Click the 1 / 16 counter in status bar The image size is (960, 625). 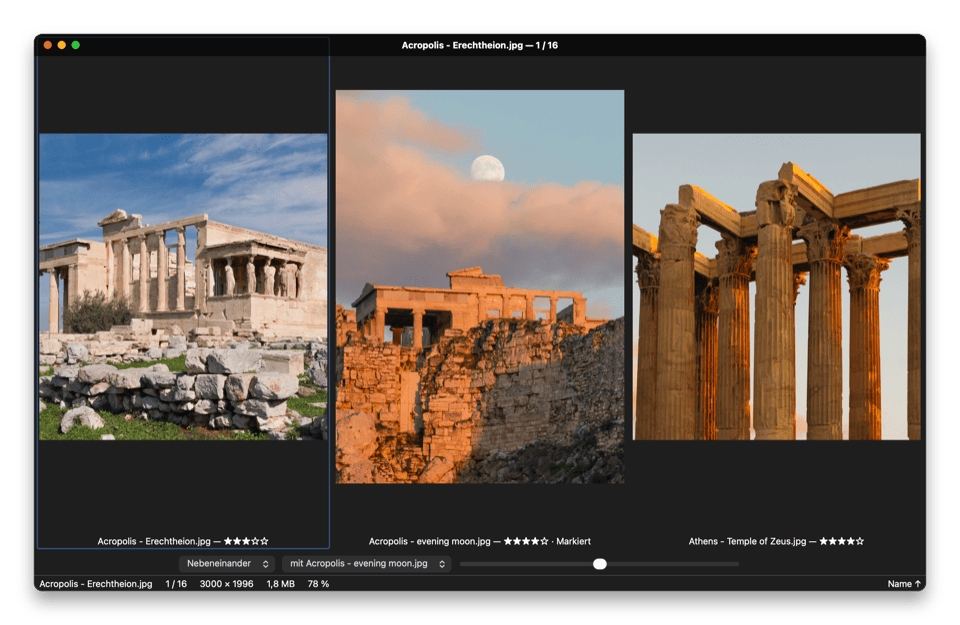pos(176,584)
